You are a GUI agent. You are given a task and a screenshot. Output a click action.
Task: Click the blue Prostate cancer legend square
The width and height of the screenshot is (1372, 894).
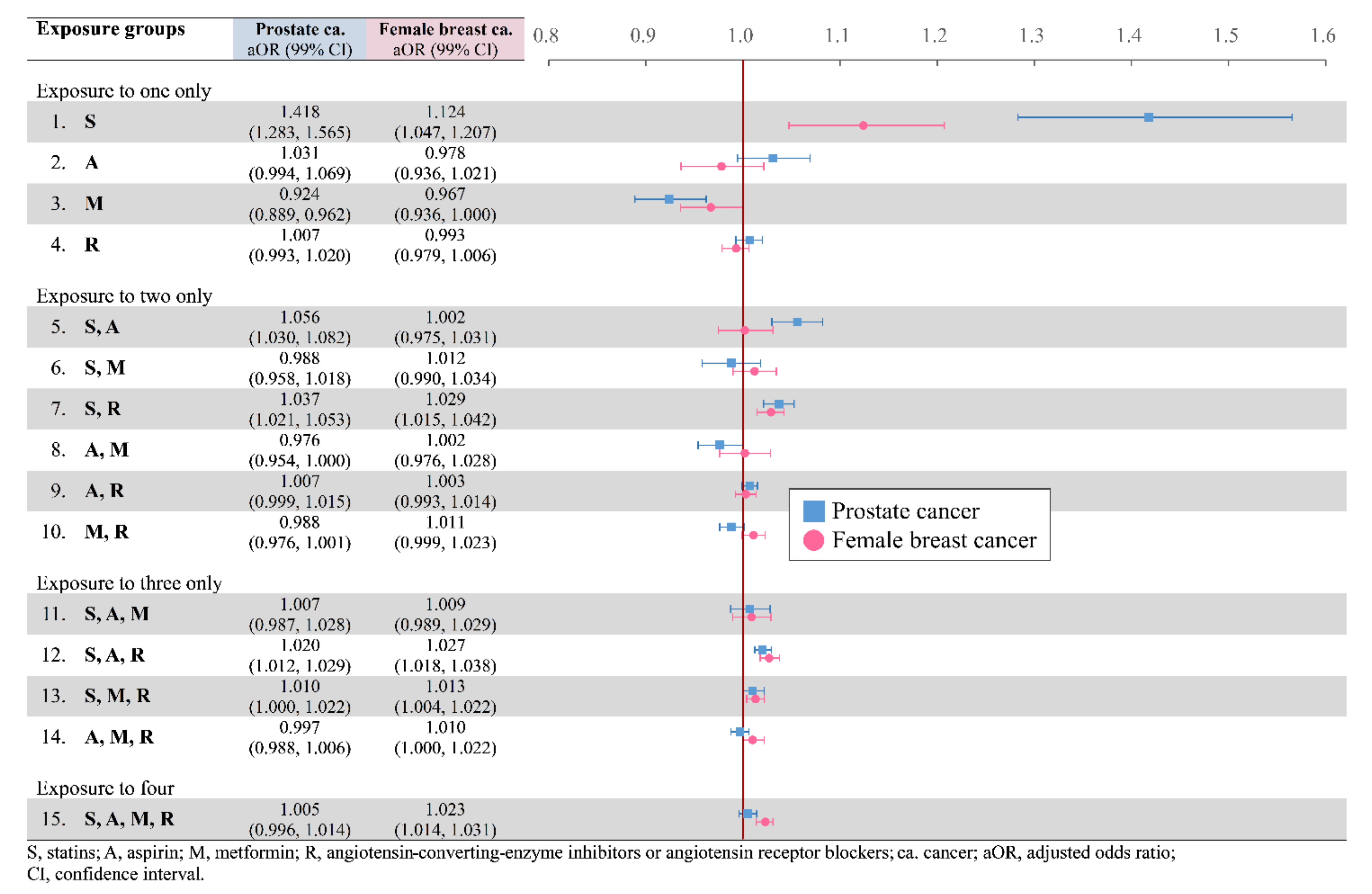(x=814, y=511)
